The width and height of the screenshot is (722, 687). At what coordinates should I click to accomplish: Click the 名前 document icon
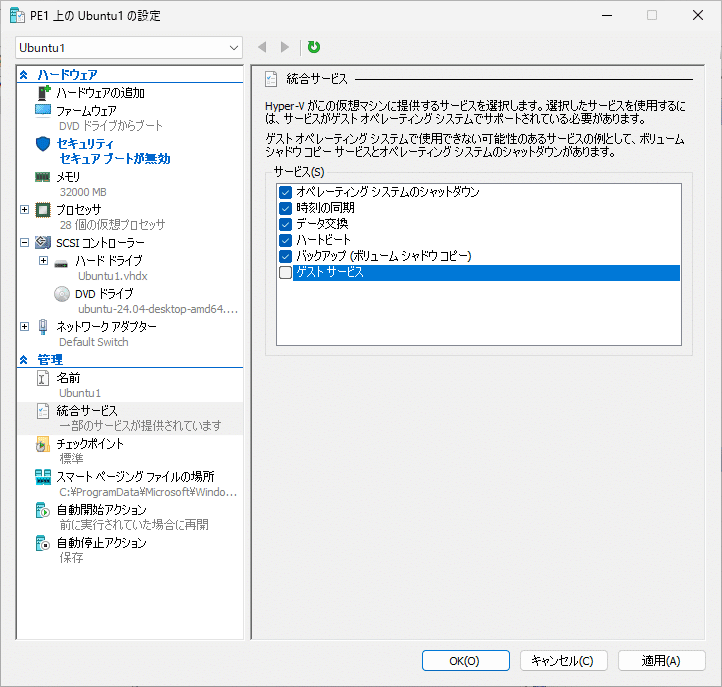[x=43, y=378]
